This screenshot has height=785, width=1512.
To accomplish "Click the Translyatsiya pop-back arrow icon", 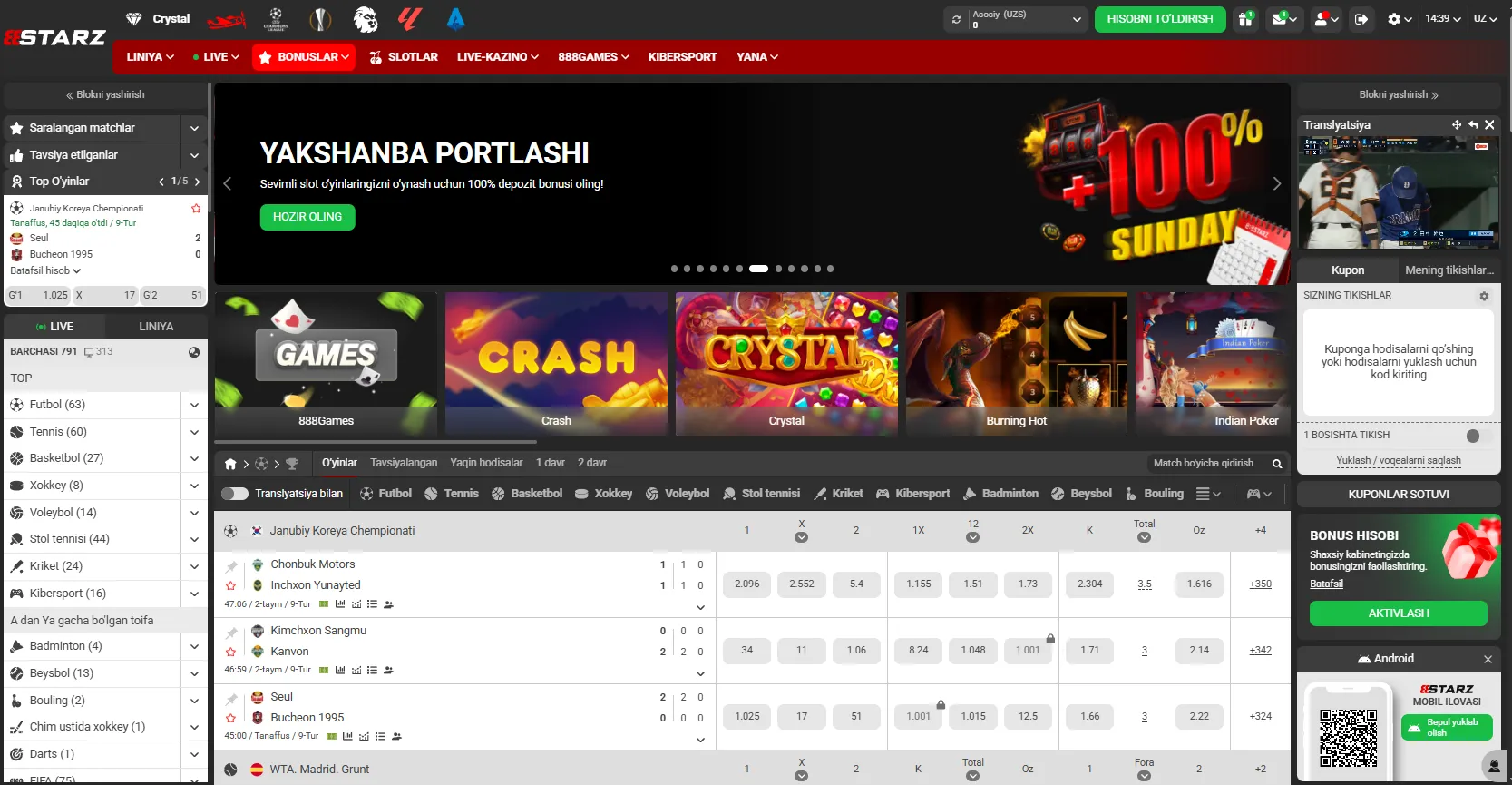I will click(1473, 124).
